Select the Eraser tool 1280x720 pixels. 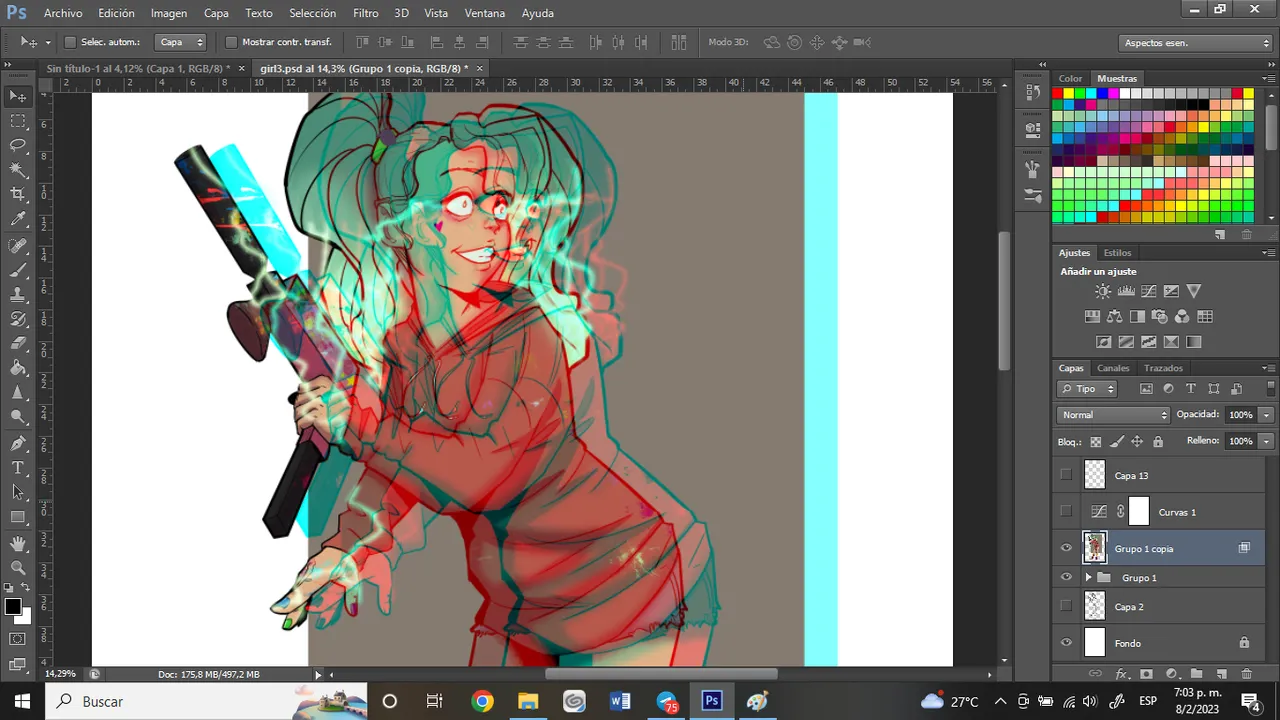[x=18, y=344]
